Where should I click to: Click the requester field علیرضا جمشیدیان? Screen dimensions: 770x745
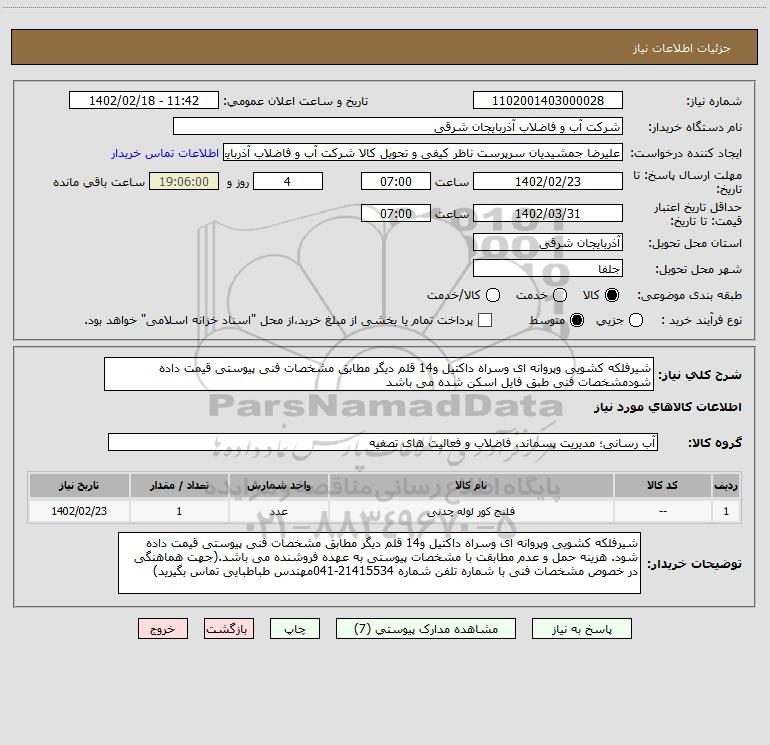pos(423,153)
